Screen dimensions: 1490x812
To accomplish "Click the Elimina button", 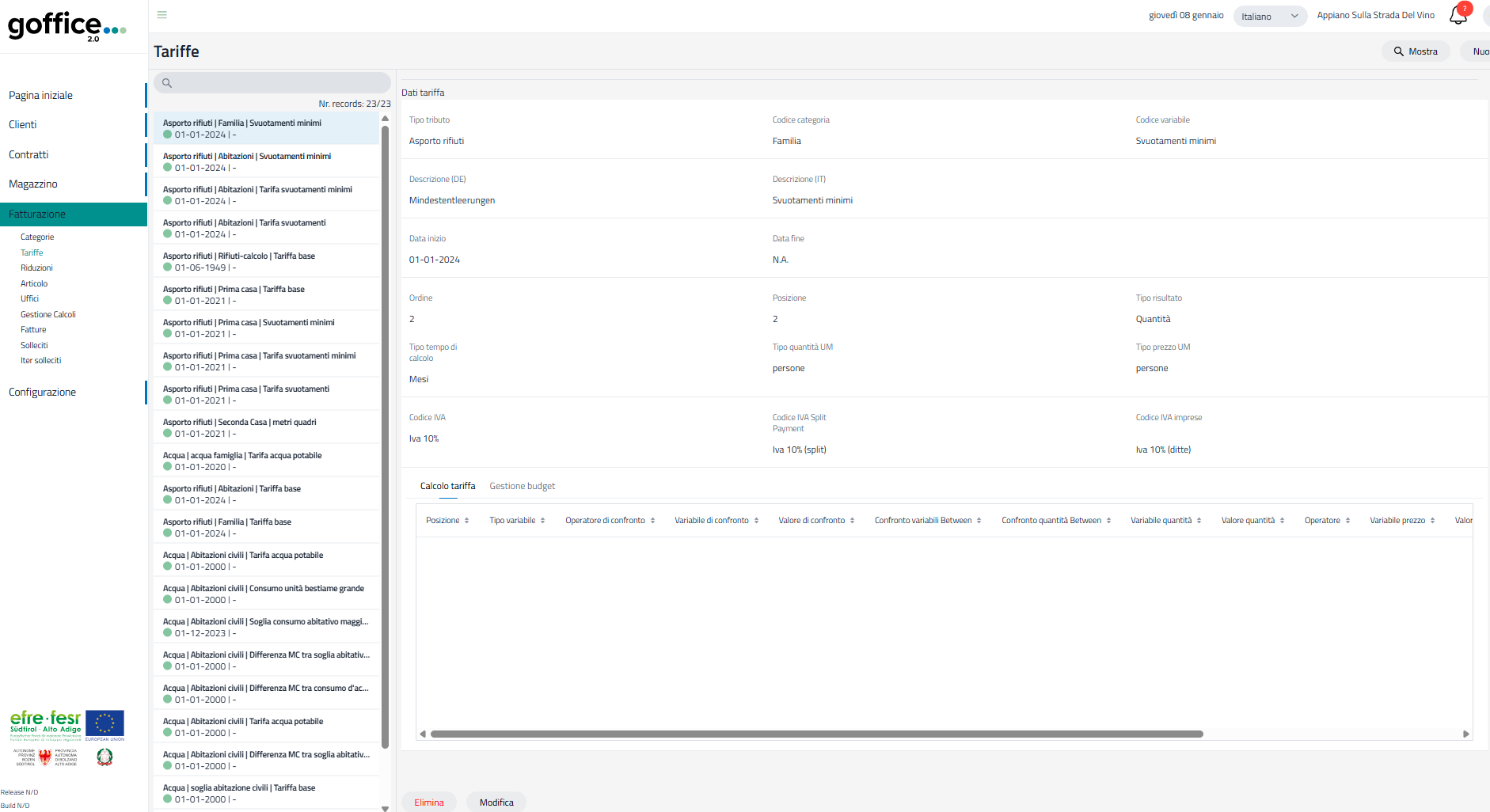I will [429, 803].
